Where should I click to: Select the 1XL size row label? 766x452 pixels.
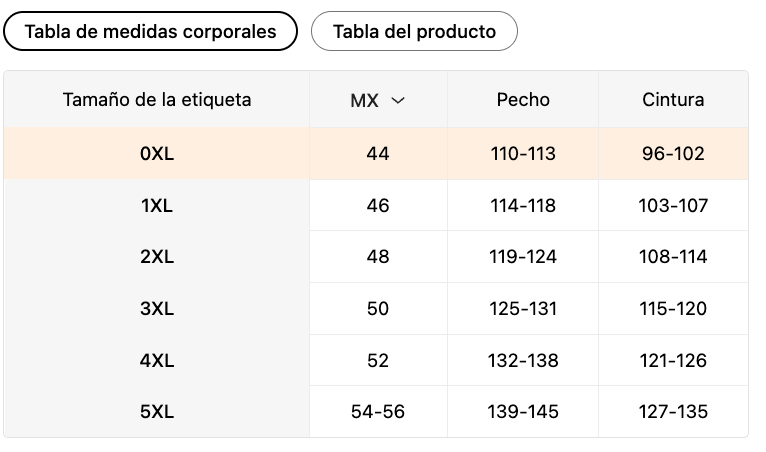pyautogui.click(x=157, y=206)
